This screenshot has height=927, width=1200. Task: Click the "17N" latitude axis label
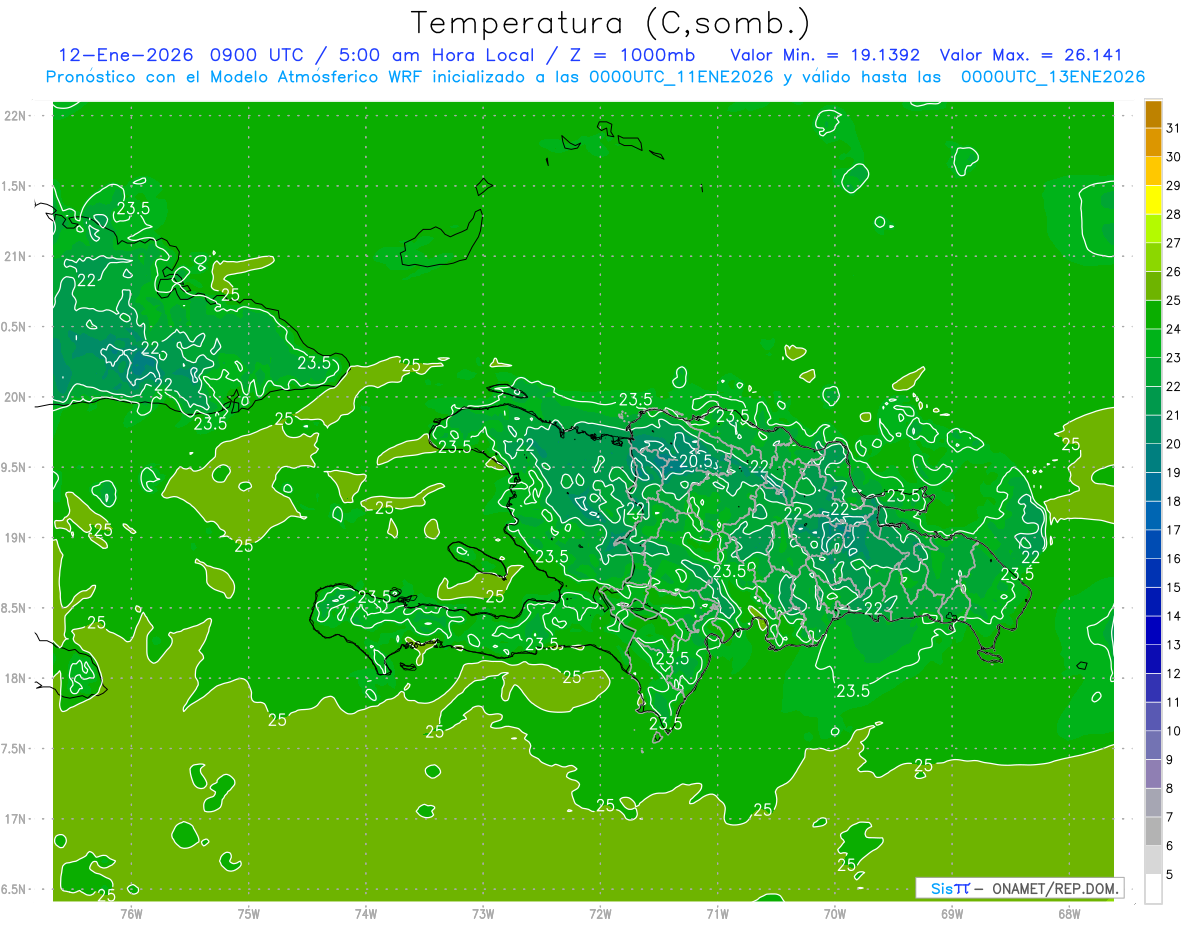point(17,819)
